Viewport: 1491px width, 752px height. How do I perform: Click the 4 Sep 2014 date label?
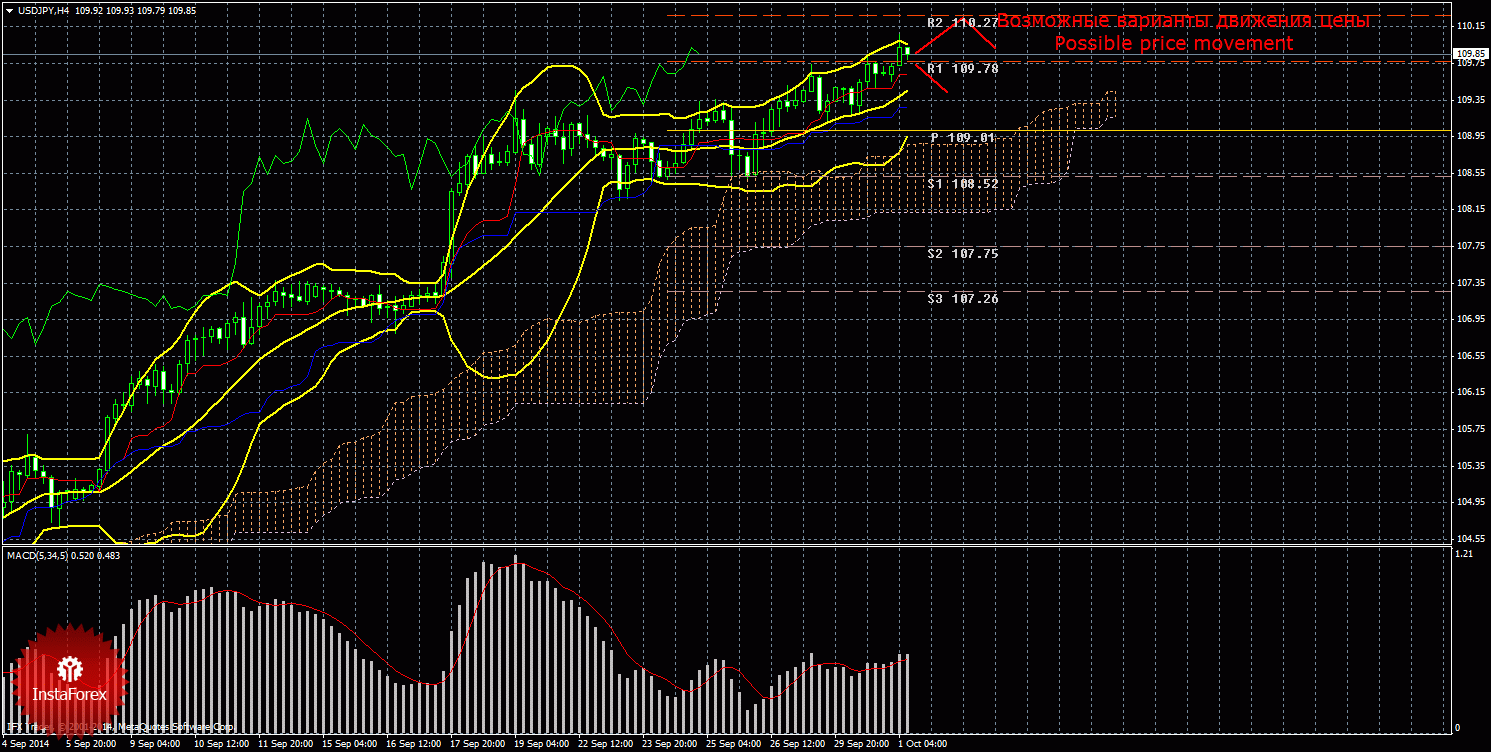pyautogui.click(x=25, y=744)
